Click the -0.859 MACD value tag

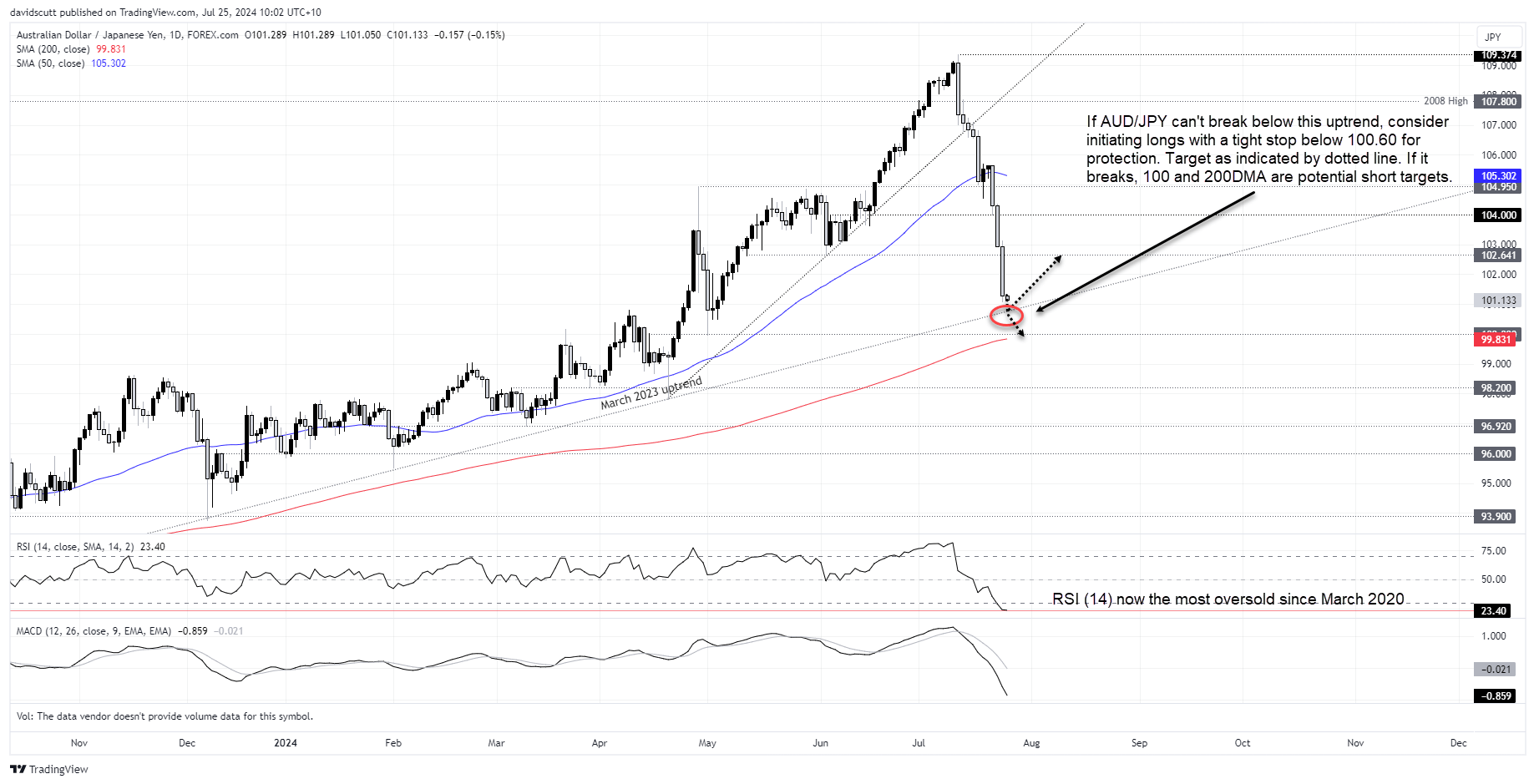[x=1495, y=696]
